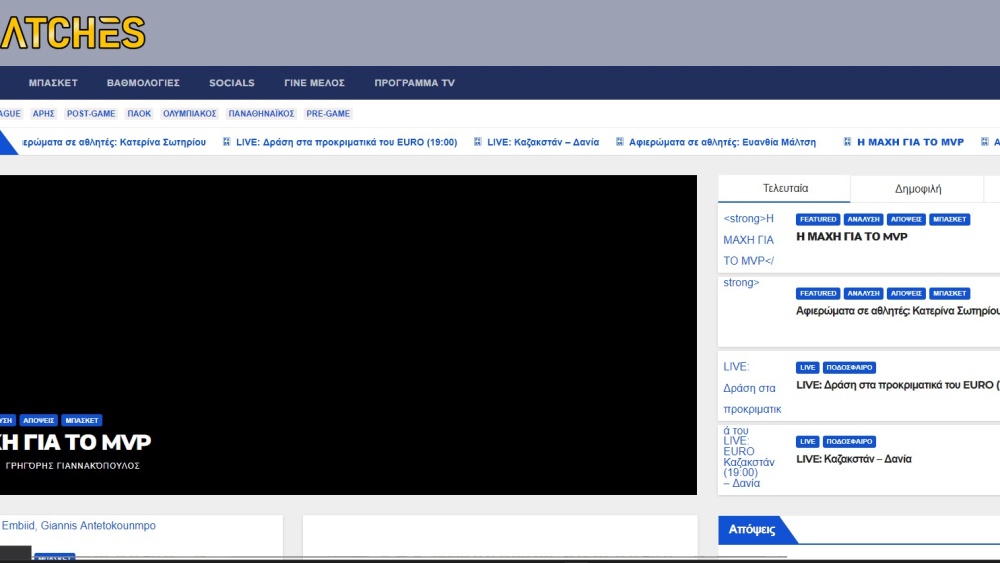
Task: Click the icon before 'LIVE: Δράση στα προκριματικά' ticker item
Action: 227,142
